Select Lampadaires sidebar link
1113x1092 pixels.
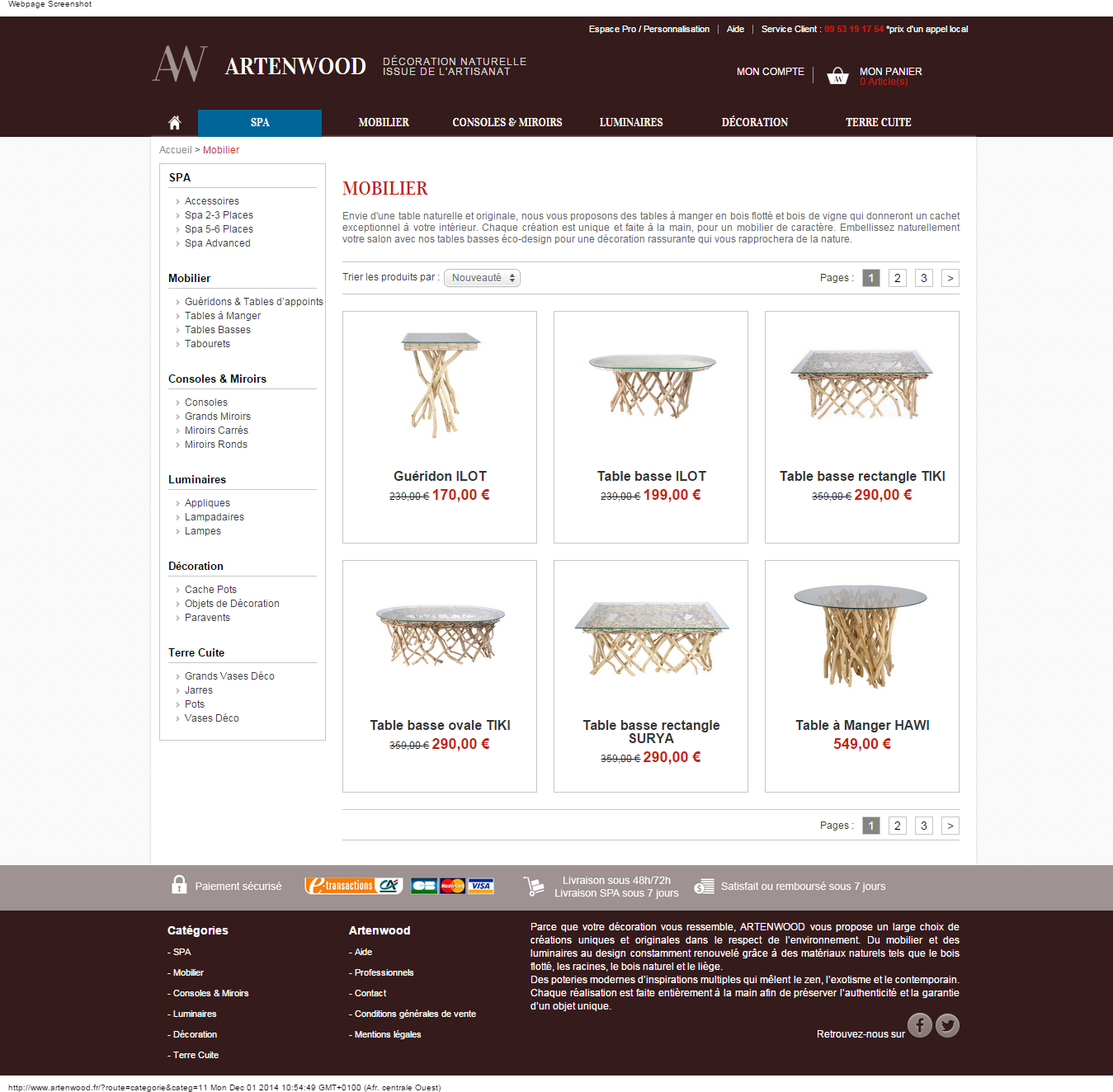(x=215, y=517)
